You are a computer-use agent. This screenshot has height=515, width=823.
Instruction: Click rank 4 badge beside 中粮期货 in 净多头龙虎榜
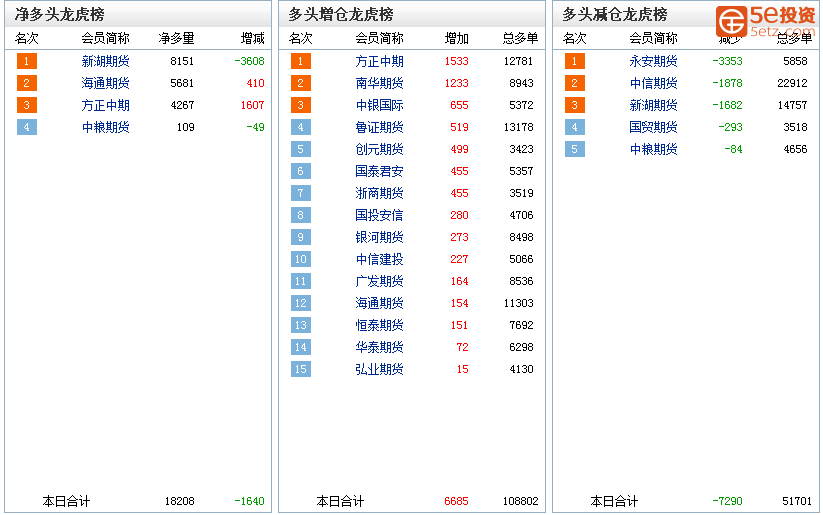pyautogui.click(x=27, y=128)
